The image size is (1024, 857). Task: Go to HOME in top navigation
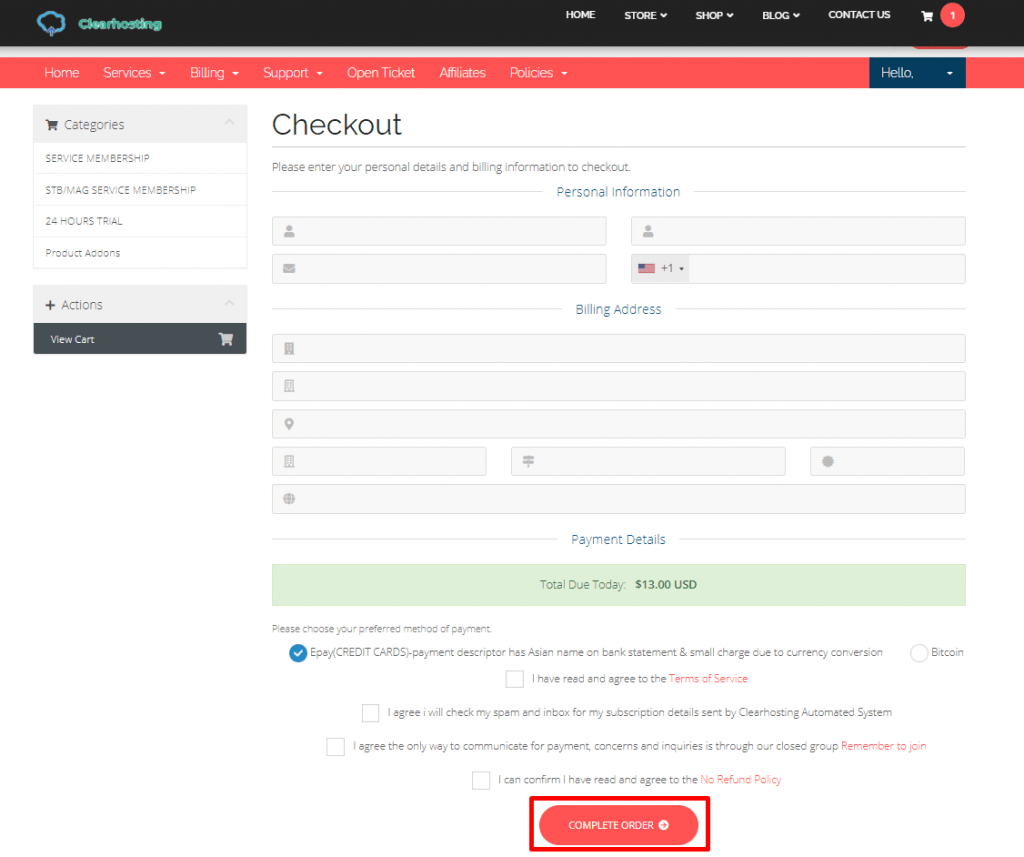click(580, 15)
